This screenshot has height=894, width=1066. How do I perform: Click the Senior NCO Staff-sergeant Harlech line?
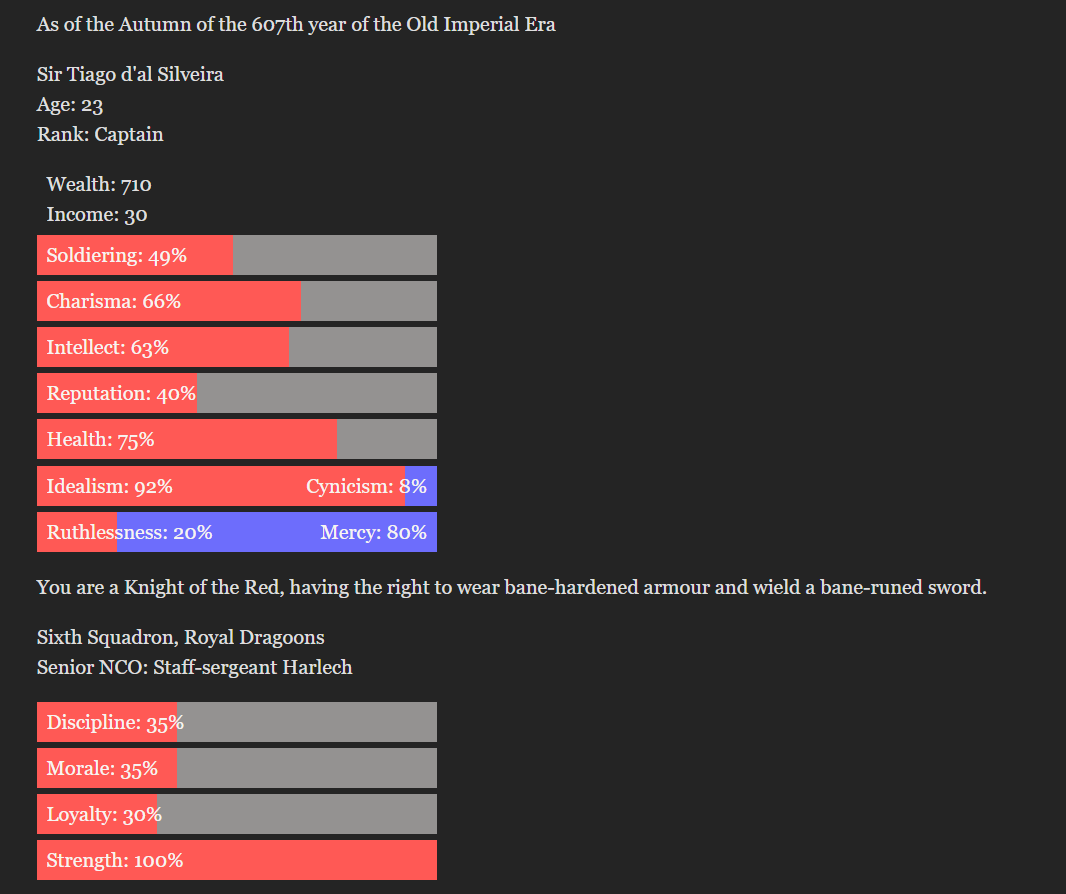tap(194, 667)
